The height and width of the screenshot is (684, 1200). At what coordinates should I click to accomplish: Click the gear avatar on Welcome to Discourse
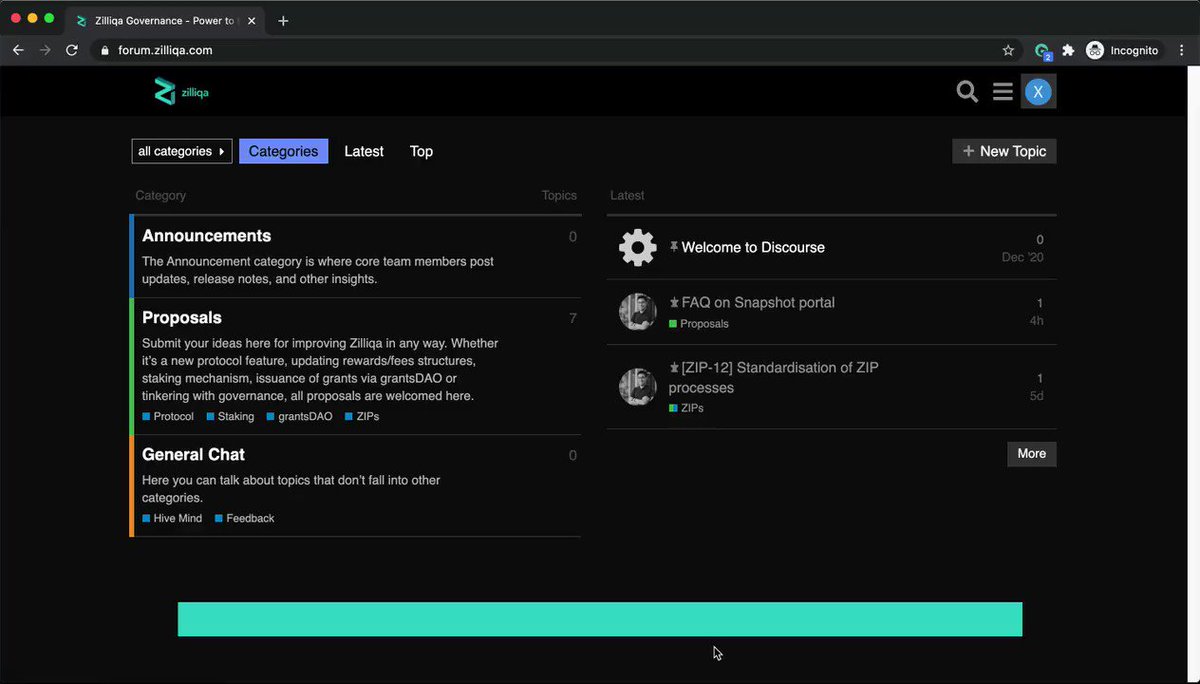637,247
